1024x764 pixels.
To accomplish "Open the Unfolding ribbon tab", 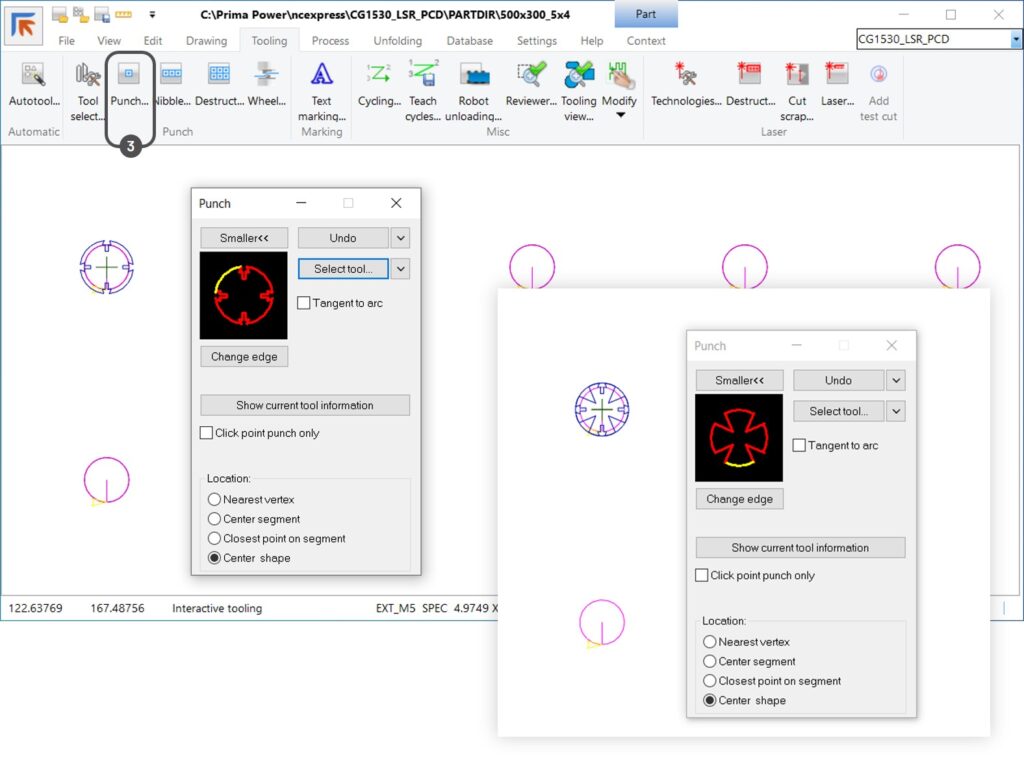I will tap(397, 41).
